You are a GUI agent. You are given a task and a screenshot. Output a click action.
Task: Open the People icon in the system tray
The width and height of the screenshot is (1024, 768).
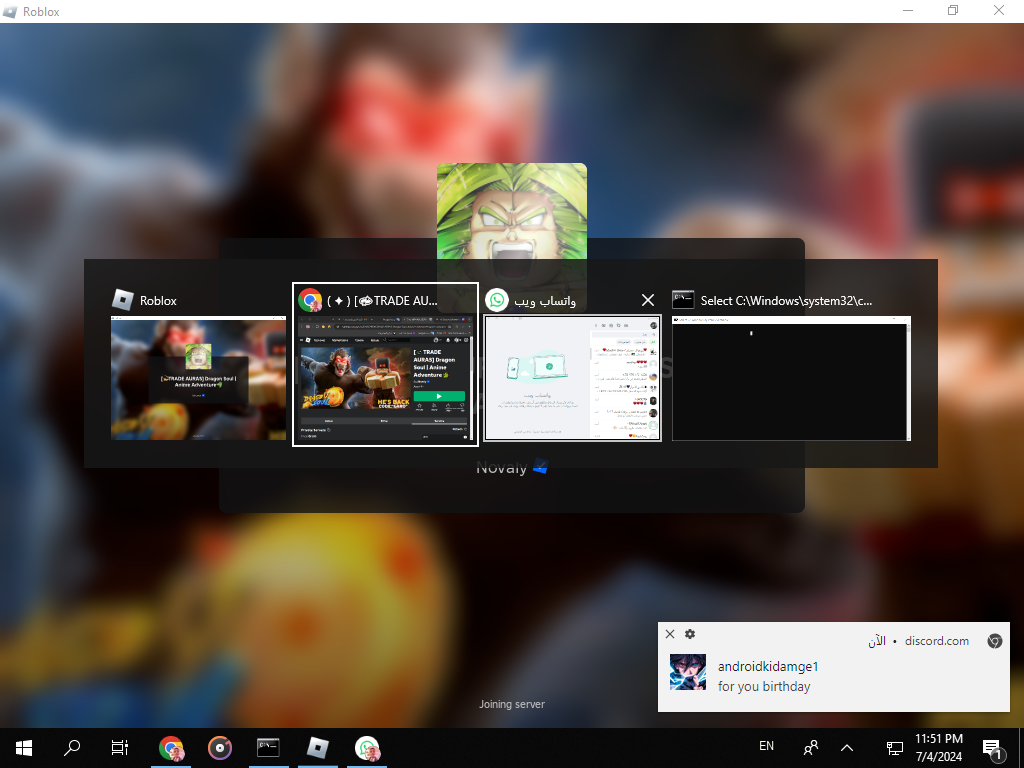coord(811,748)
